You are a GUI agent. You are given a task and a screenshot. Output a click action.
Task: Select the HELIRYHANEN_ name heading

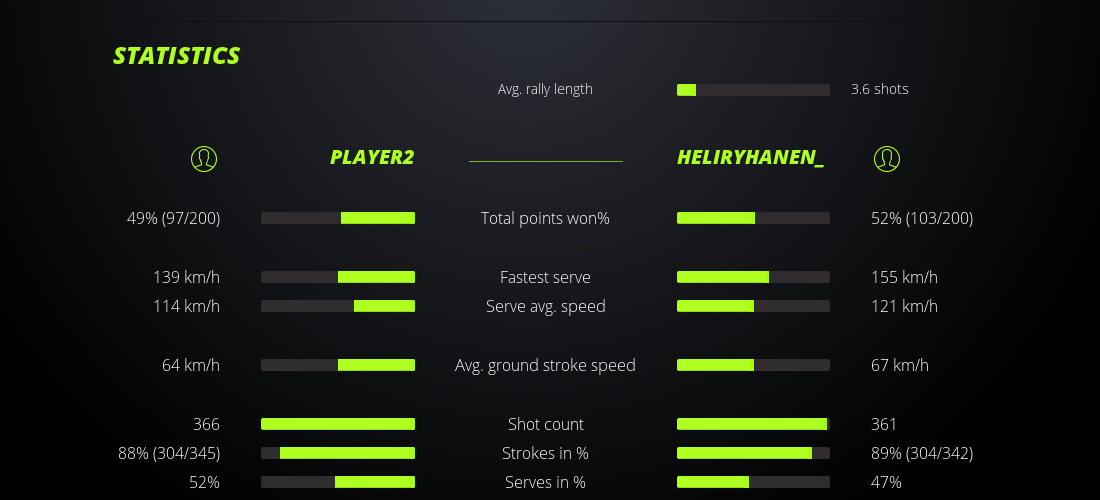click(750, 158)
